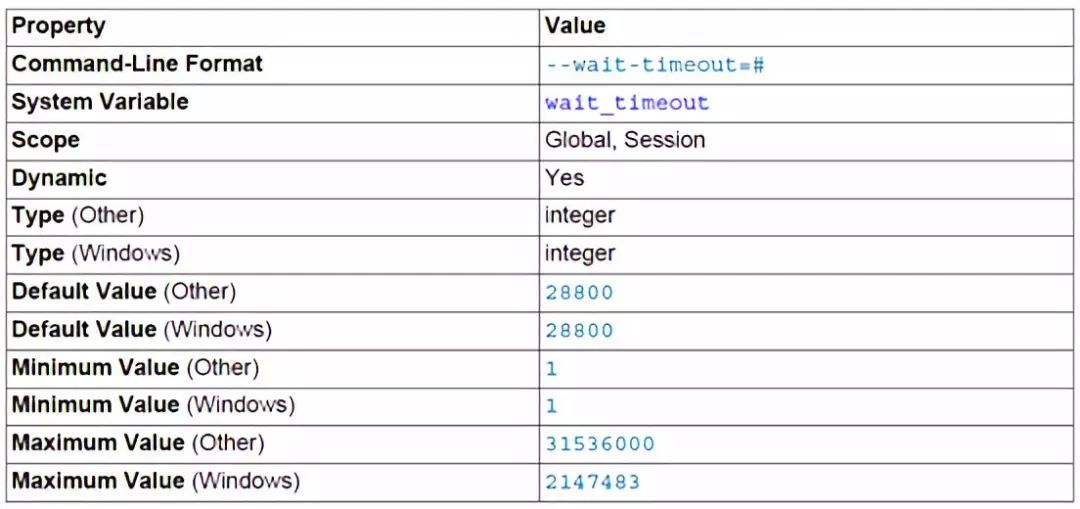Click the Global, Session scope value
The width and height of the screenshot is (1080, 509).
[625, 140]
